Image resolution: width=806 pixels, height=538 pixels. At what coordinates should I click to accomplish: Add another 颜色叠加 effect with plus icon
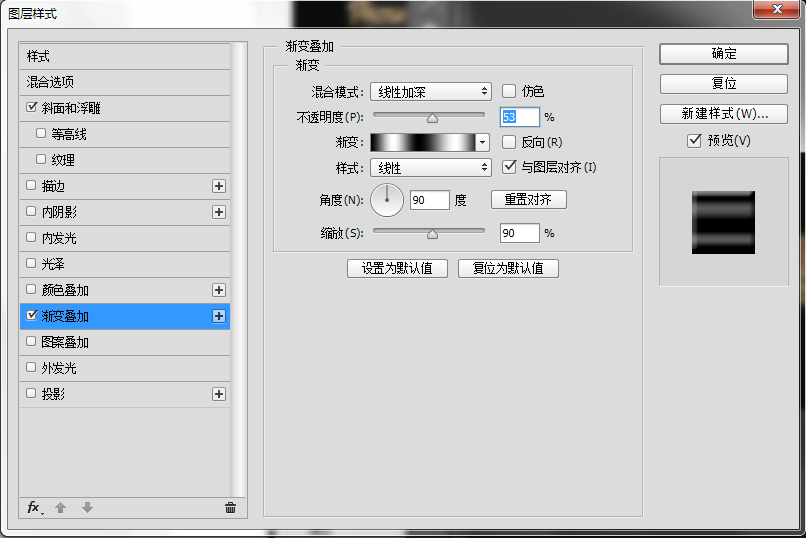(219, 290)
